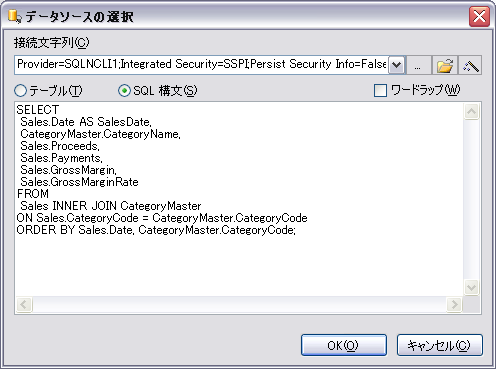Click the vertical scrollbar up arrow

pyautogui.click(x=471, y=111)
